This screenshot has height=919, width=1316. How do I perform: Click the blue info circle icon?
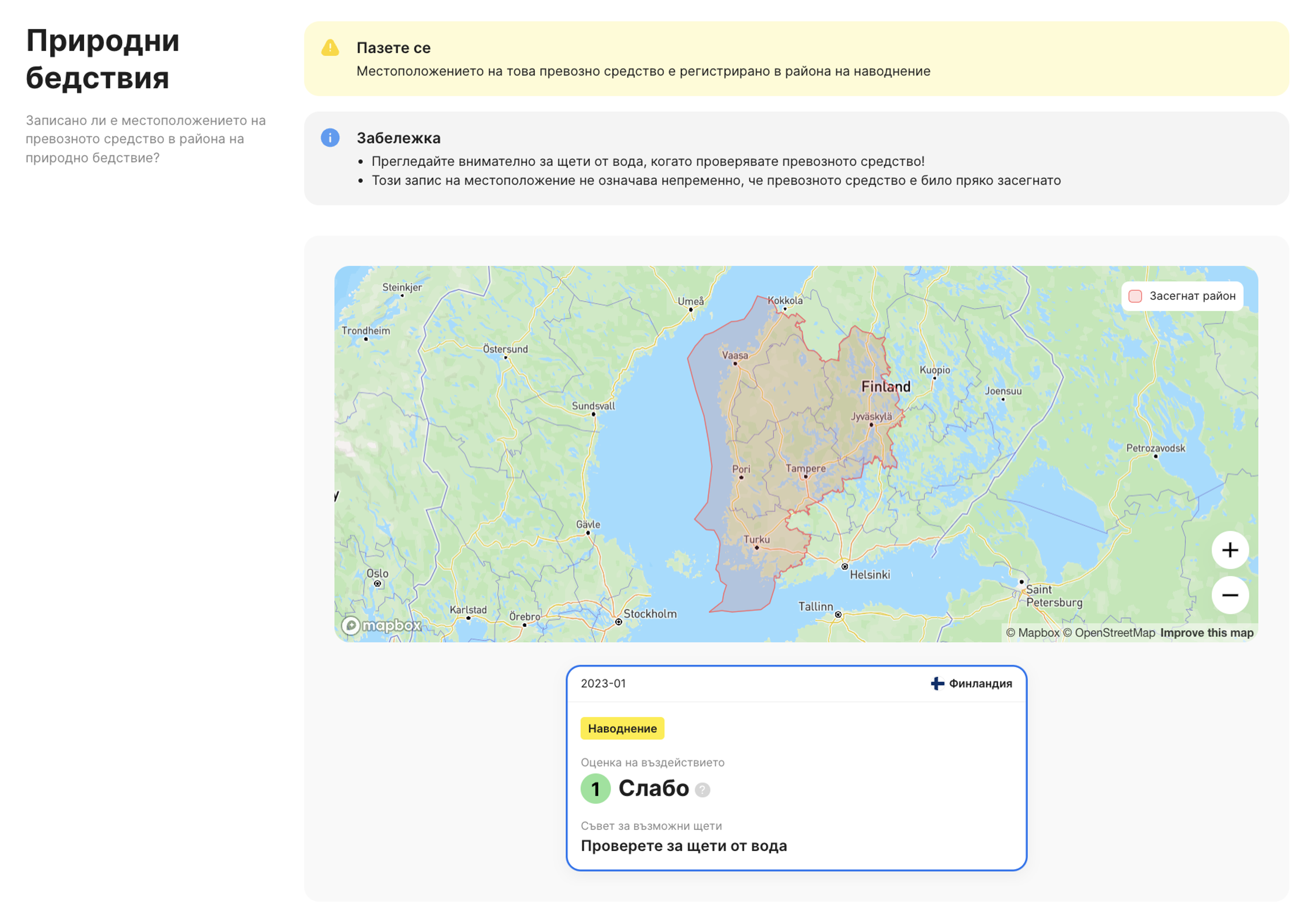click(330, 137)
